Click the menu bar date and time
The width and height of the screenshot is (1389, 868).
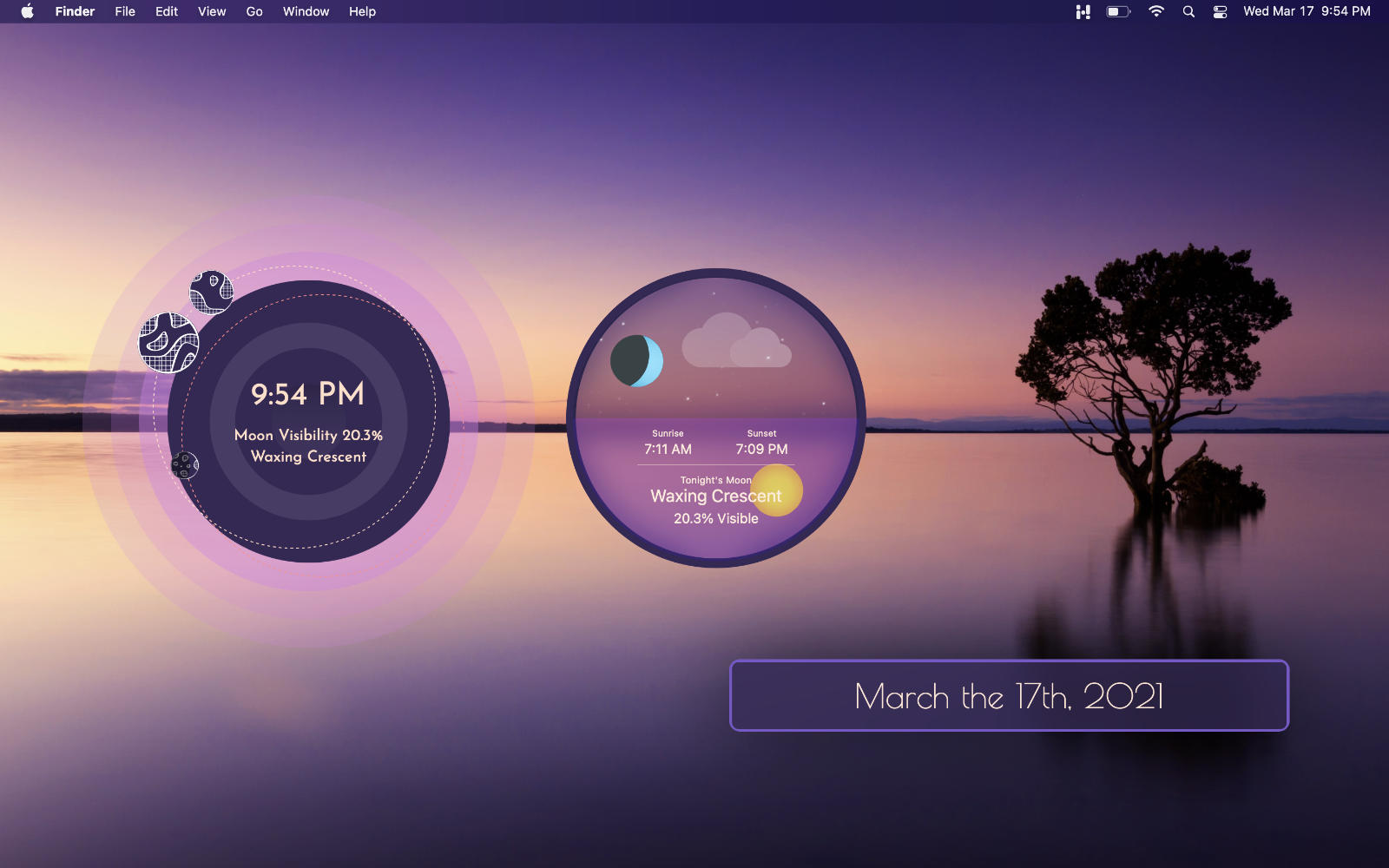(1307, 11)
